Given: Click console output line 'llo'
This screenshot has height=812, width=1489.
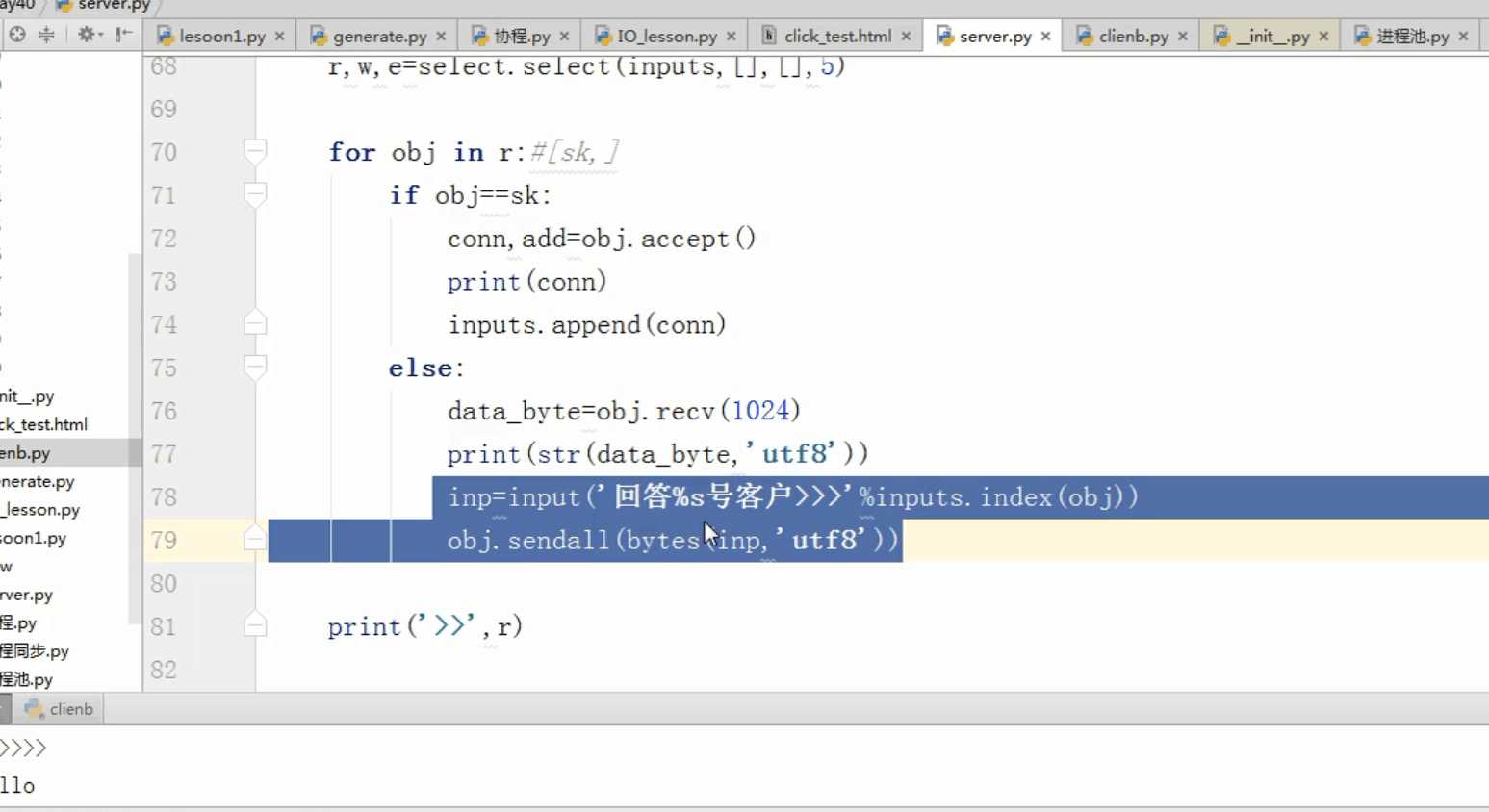Looking at the screenshot, I should pyautogui.click(x=17, y=785).
